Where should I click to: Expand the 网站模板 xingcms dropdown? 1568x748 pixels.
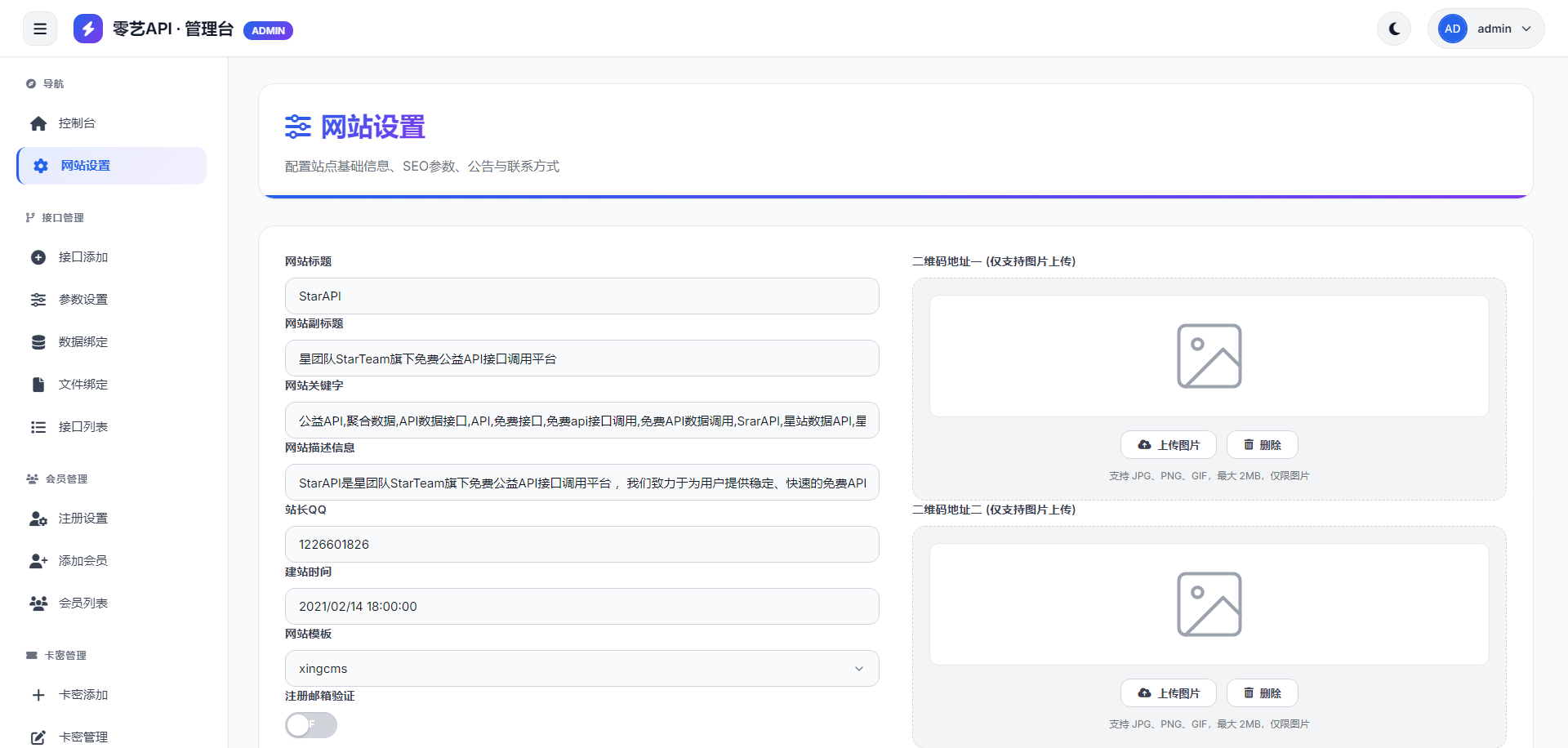tap(581, 669)
